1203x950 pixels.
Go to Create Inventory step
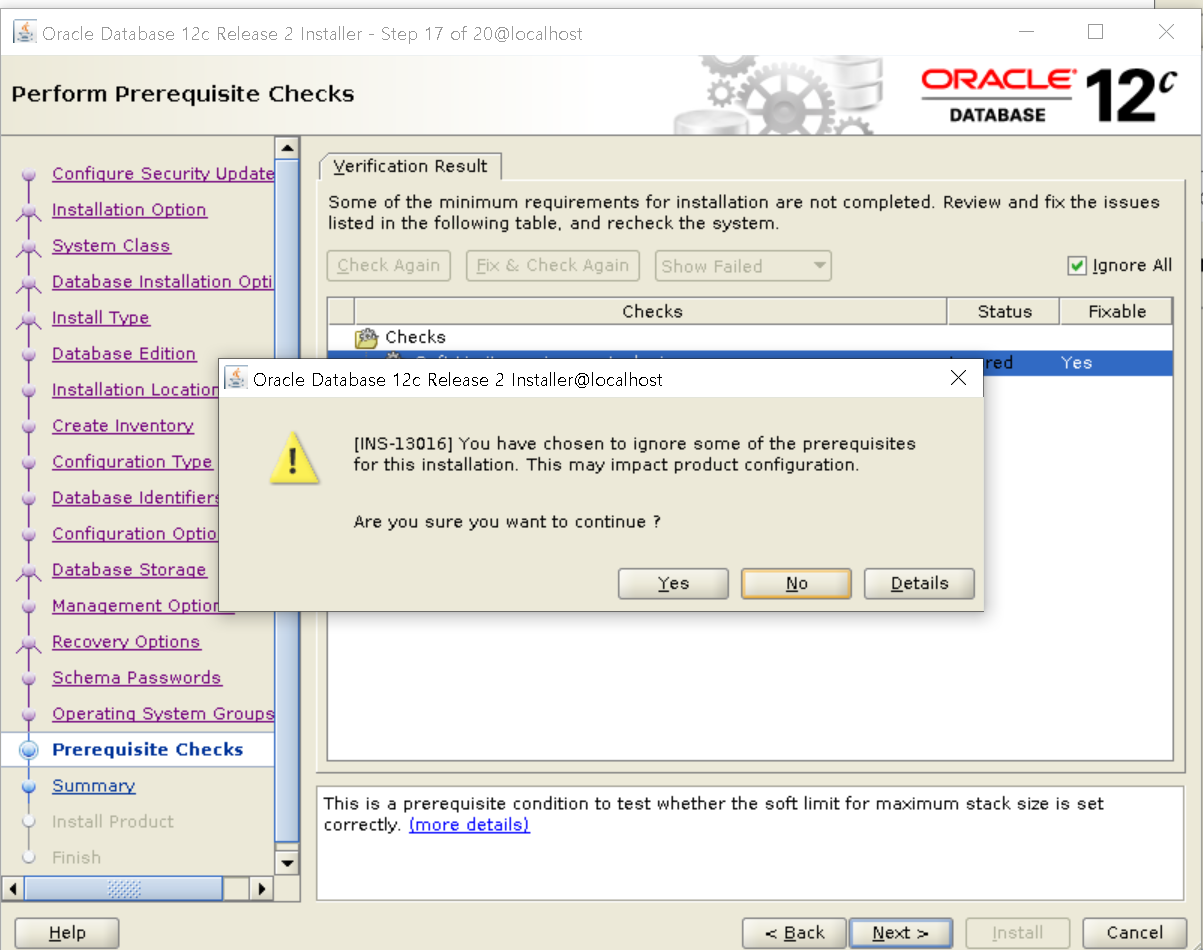123,426
